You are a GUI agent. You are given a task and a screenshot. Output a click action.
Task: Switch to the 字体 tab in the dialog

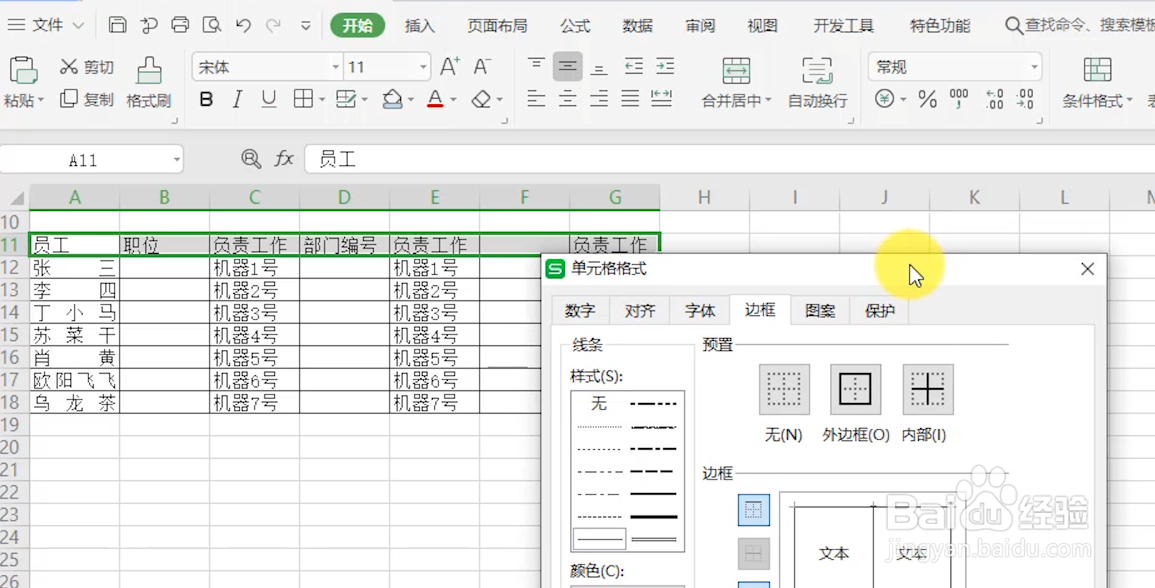pos(700,311)
